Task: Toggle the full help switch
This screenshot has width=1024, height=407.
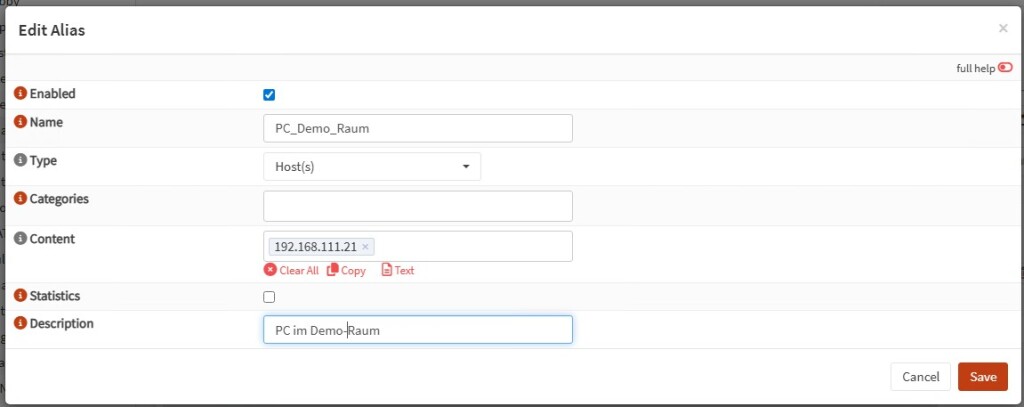Action: pyautogui.click(x=1005, y=68)
